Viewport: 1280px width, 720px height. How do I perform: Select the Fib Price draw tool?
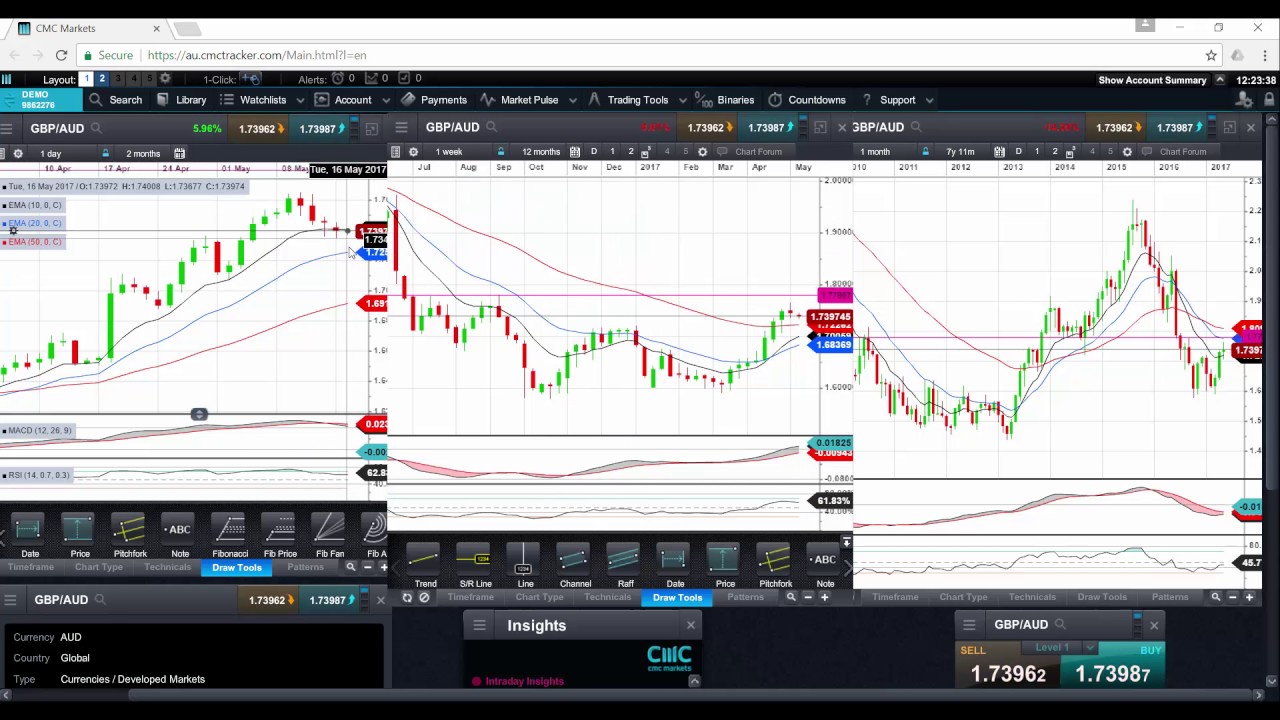pos(279,536)
